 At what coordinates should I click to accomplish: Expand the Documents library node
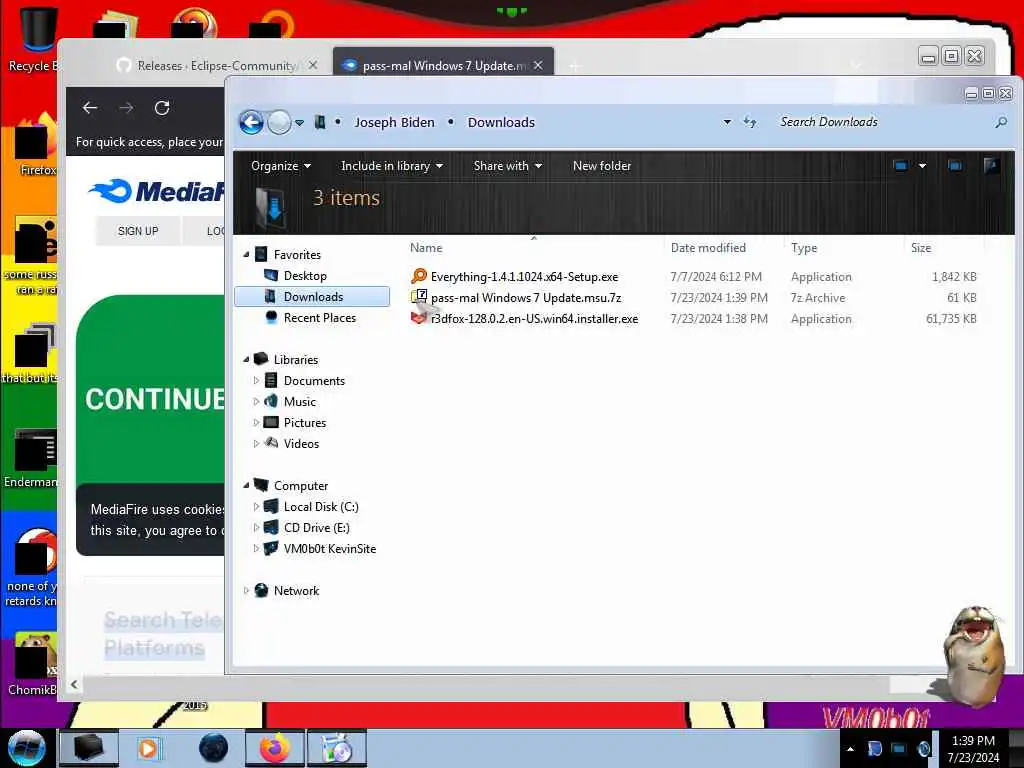point(256,381)
